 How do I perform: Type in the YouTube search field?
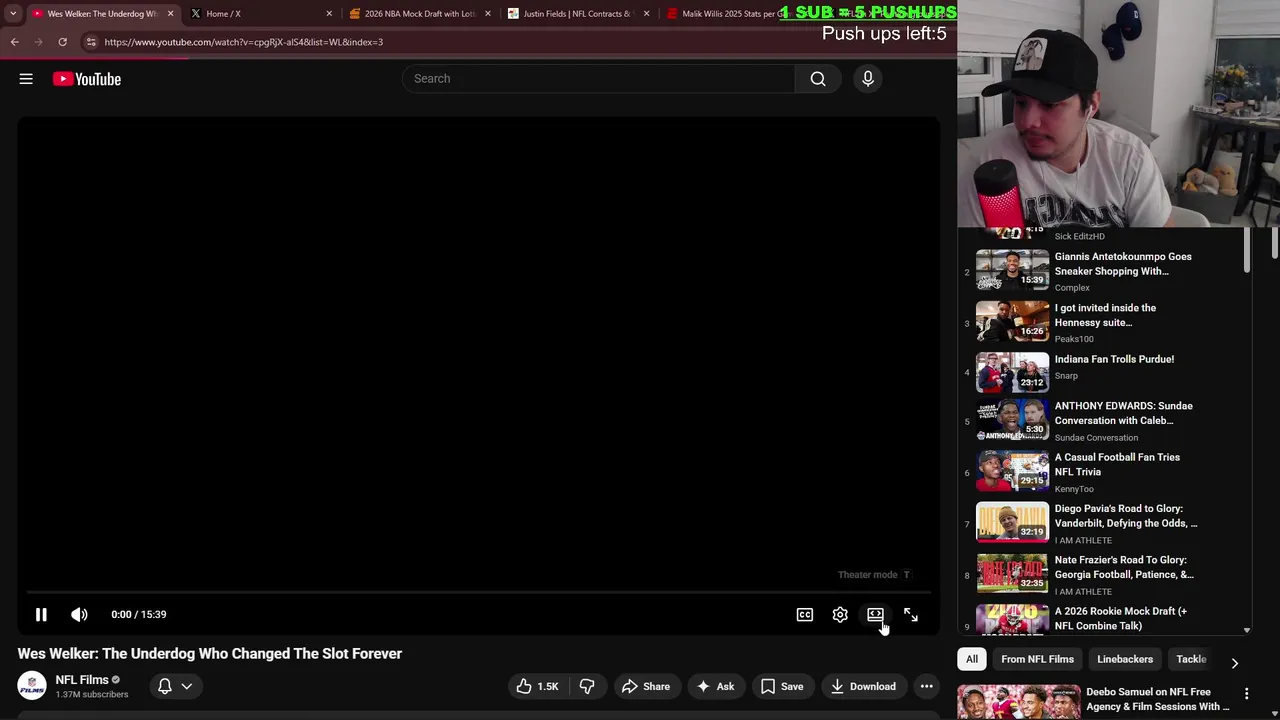coord(598,79)
